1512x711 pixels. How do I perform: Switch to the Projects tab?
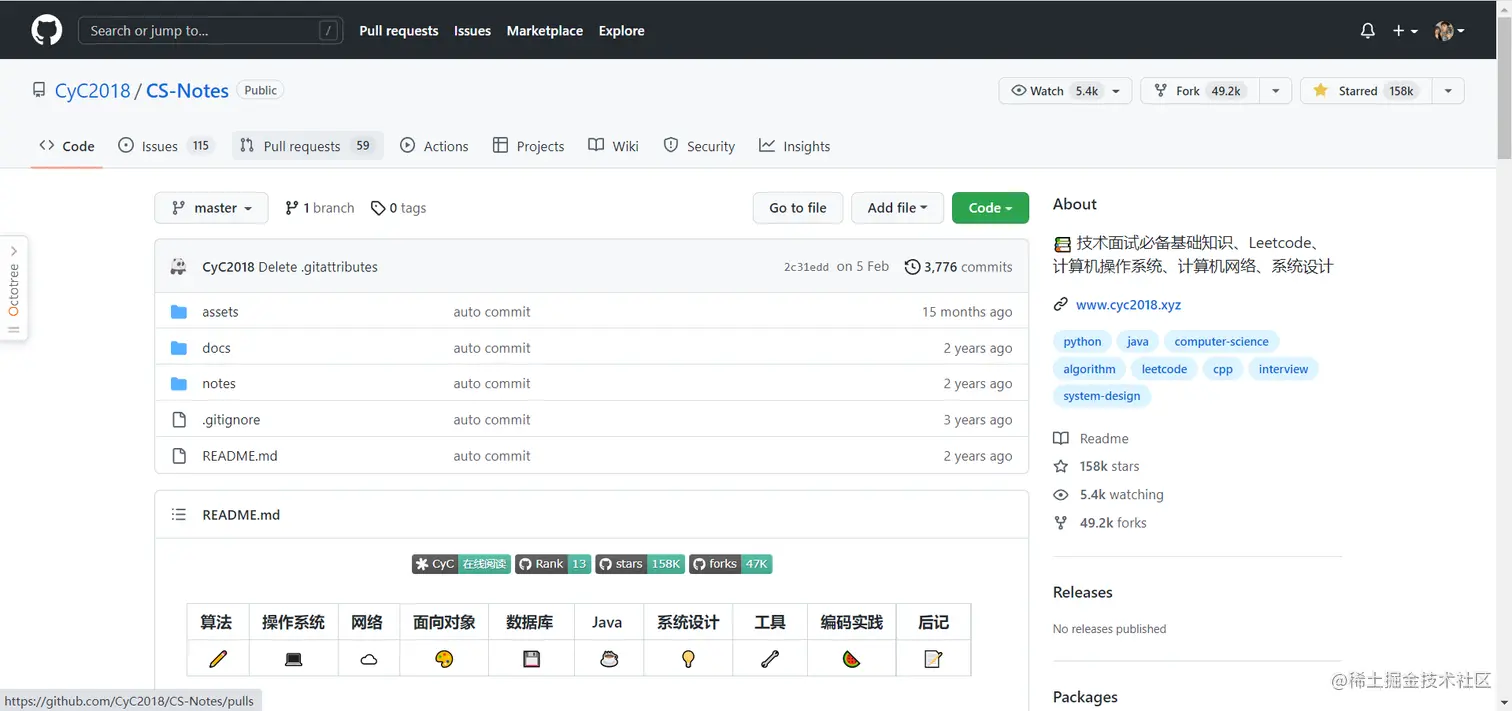click(x=529, y=146)
